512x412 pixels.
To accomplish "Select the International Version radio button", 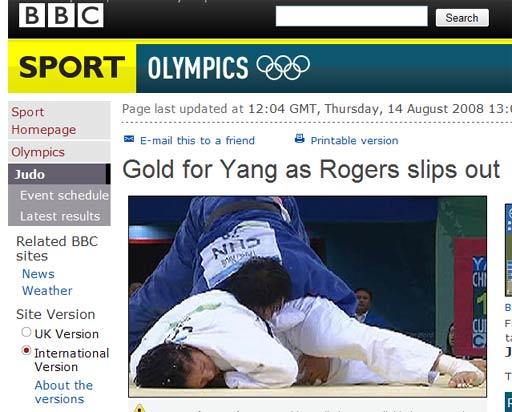I will pyautogui.click(x=26, y=351).
